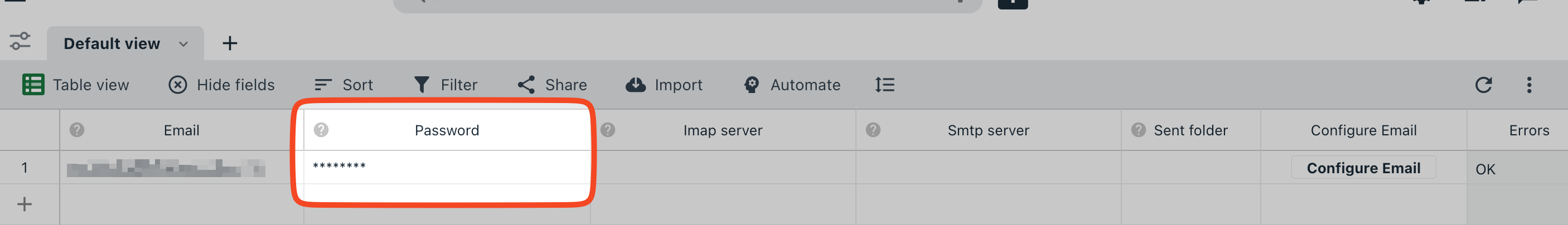The image size is (1568, 225).
Task: Open the Sort options
Action: [x=343, y=85]
